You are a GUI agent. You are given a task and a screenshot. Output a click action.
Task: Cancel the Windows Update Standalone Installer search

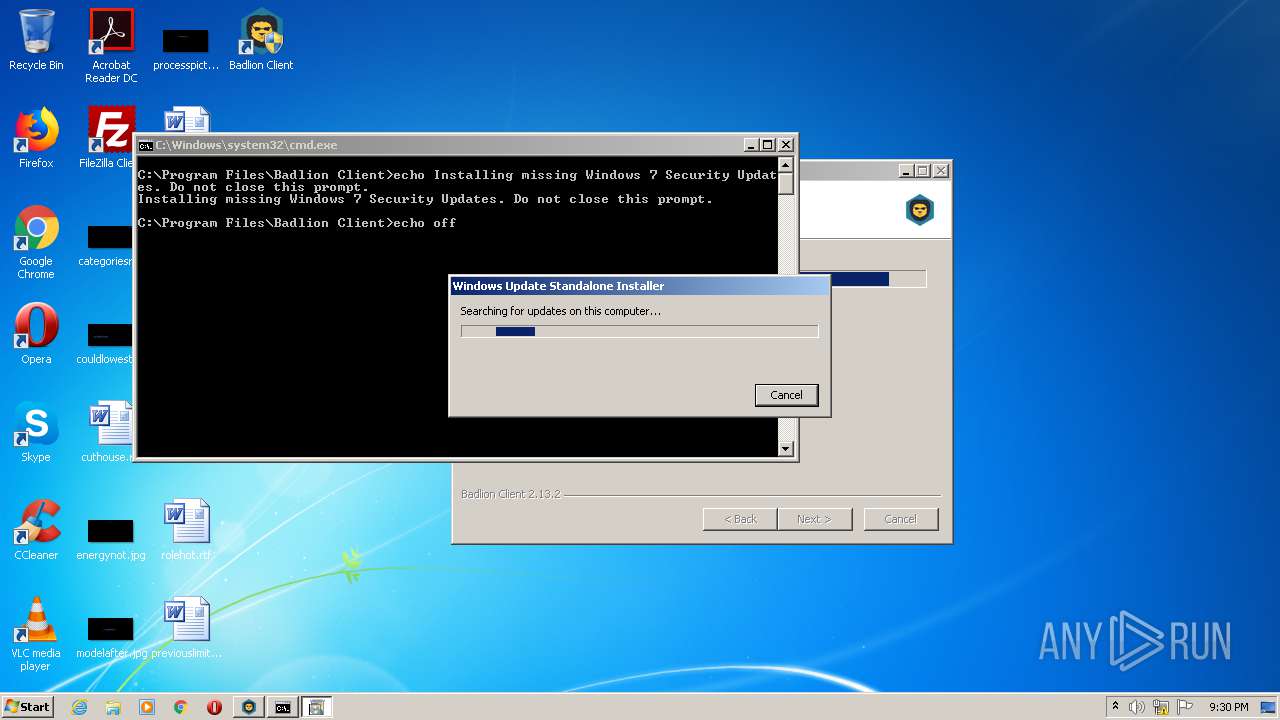[x=786, y=395]
